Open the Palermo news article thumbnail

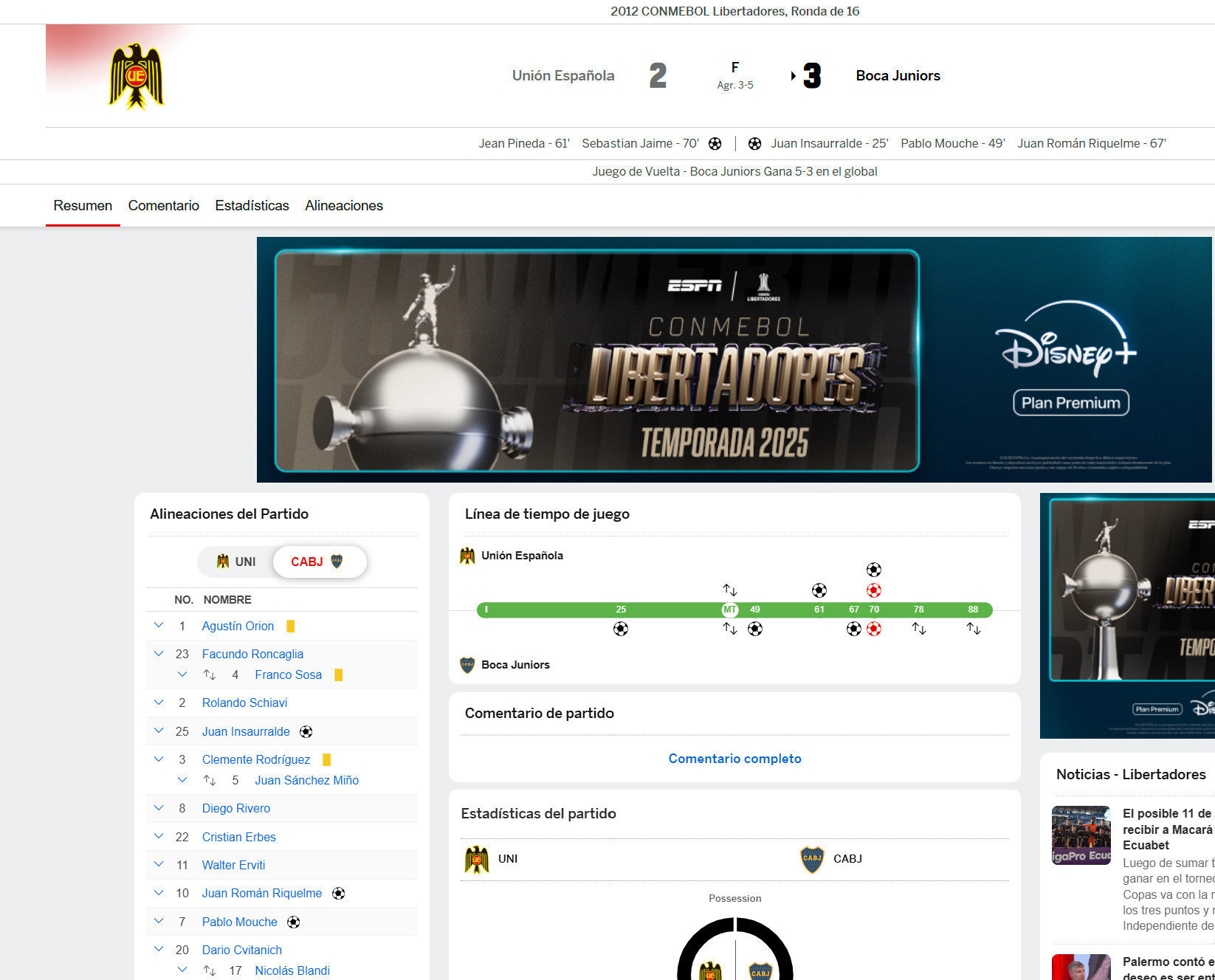(x=1081, y=967)
